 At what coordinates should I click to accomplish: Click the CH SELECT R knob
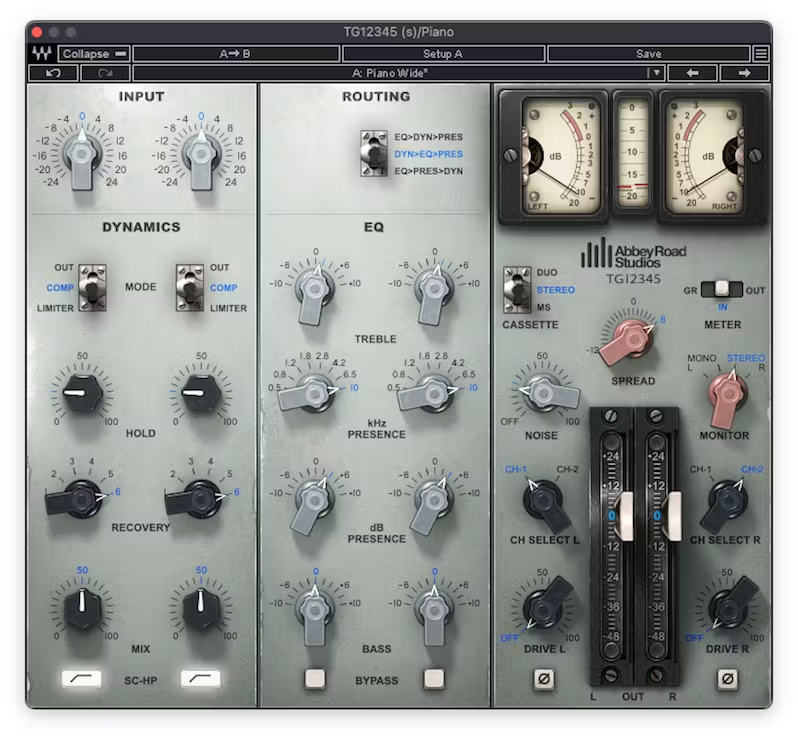pyautogui.click(x=727, y=501)
